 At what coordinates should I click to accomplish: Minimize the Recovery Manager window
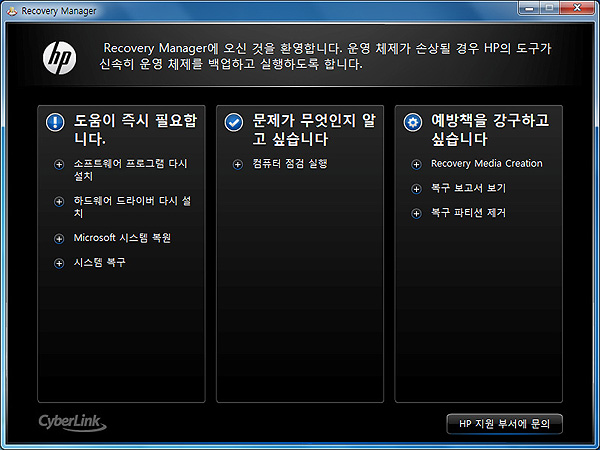530,8
